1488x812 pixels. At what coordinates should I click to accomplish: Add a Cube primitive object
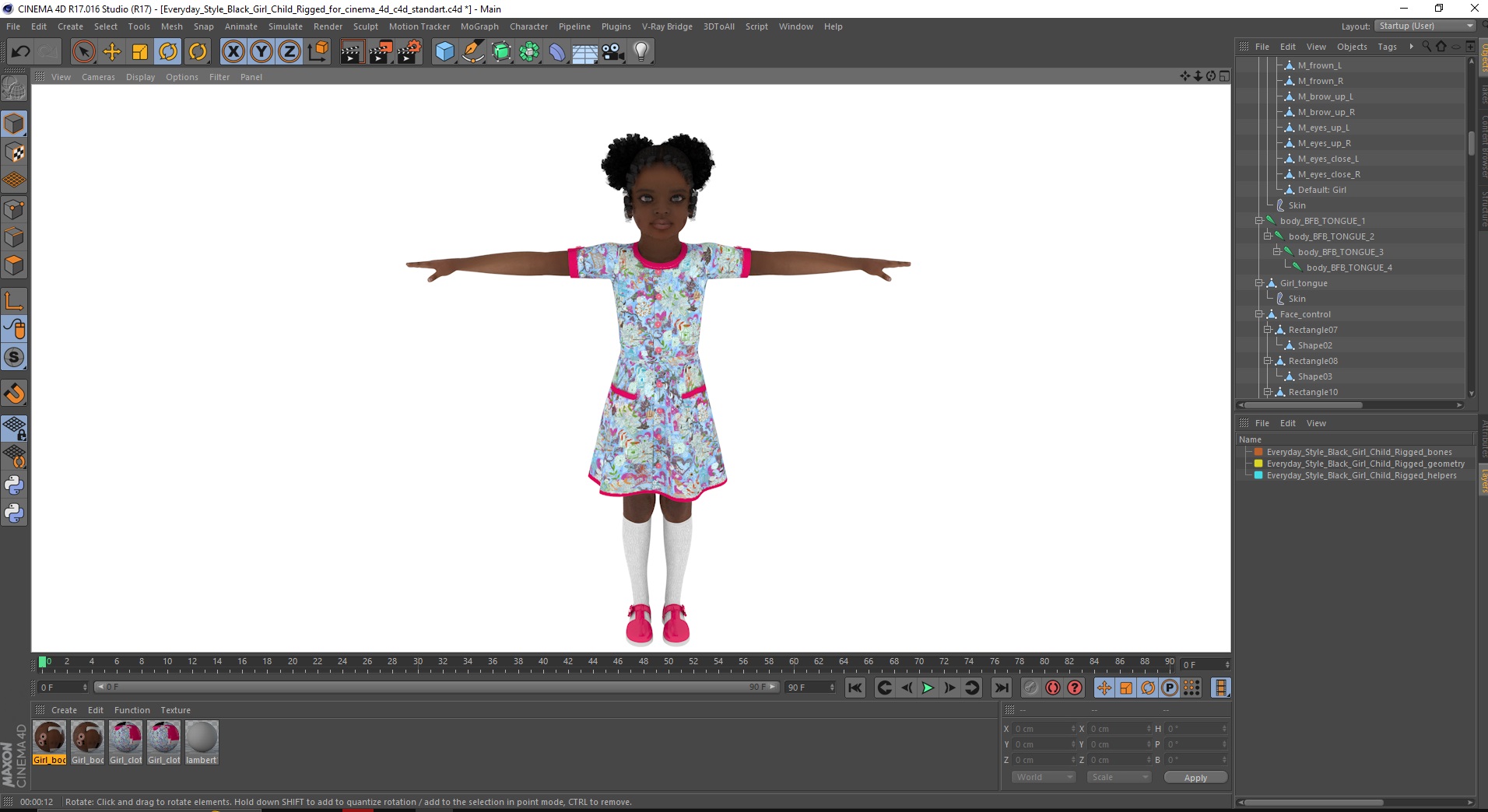tap(444, 52)
